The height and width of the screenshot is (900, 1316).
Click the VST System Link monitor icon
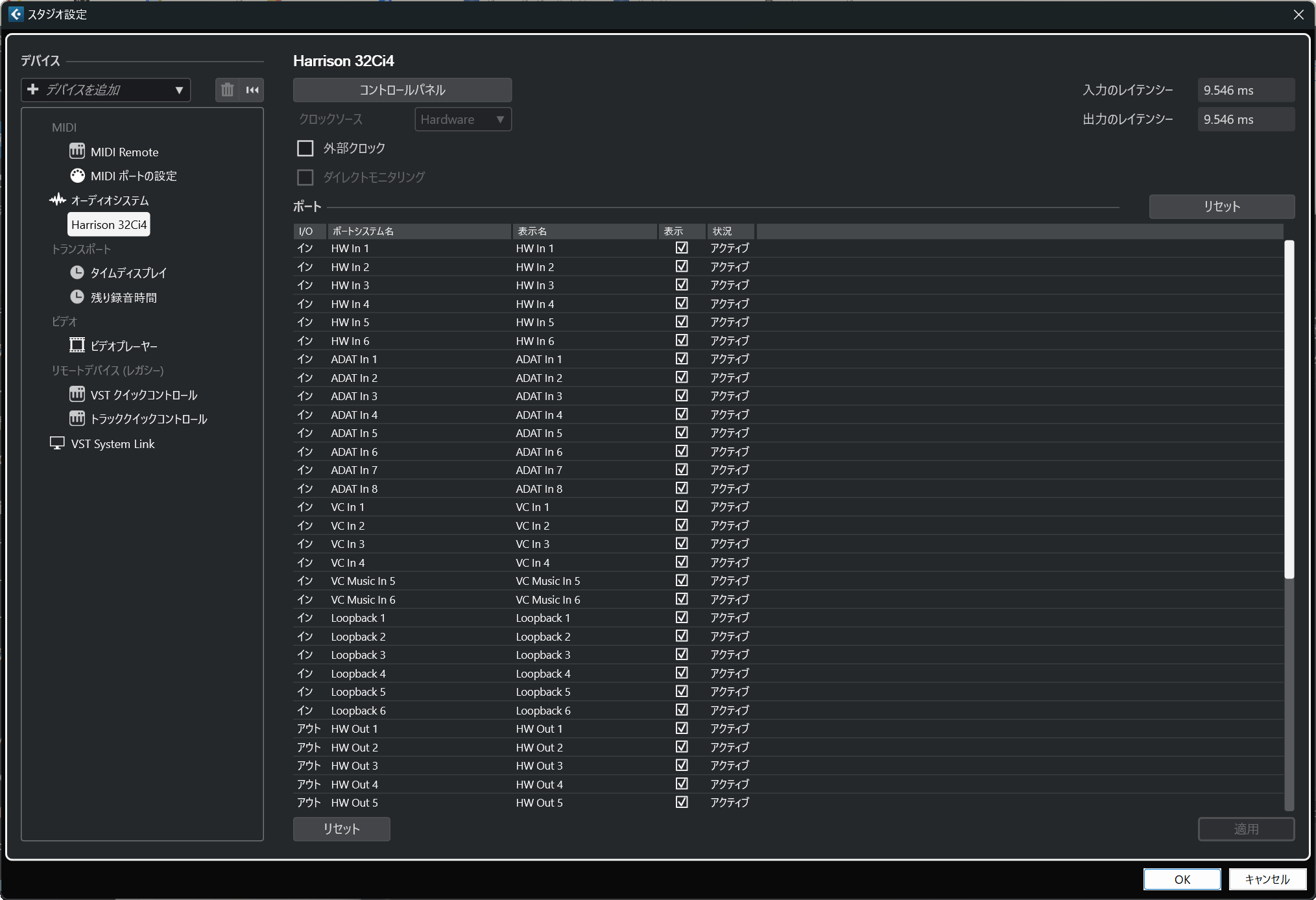pyautogui.click(x=57, y=443)
